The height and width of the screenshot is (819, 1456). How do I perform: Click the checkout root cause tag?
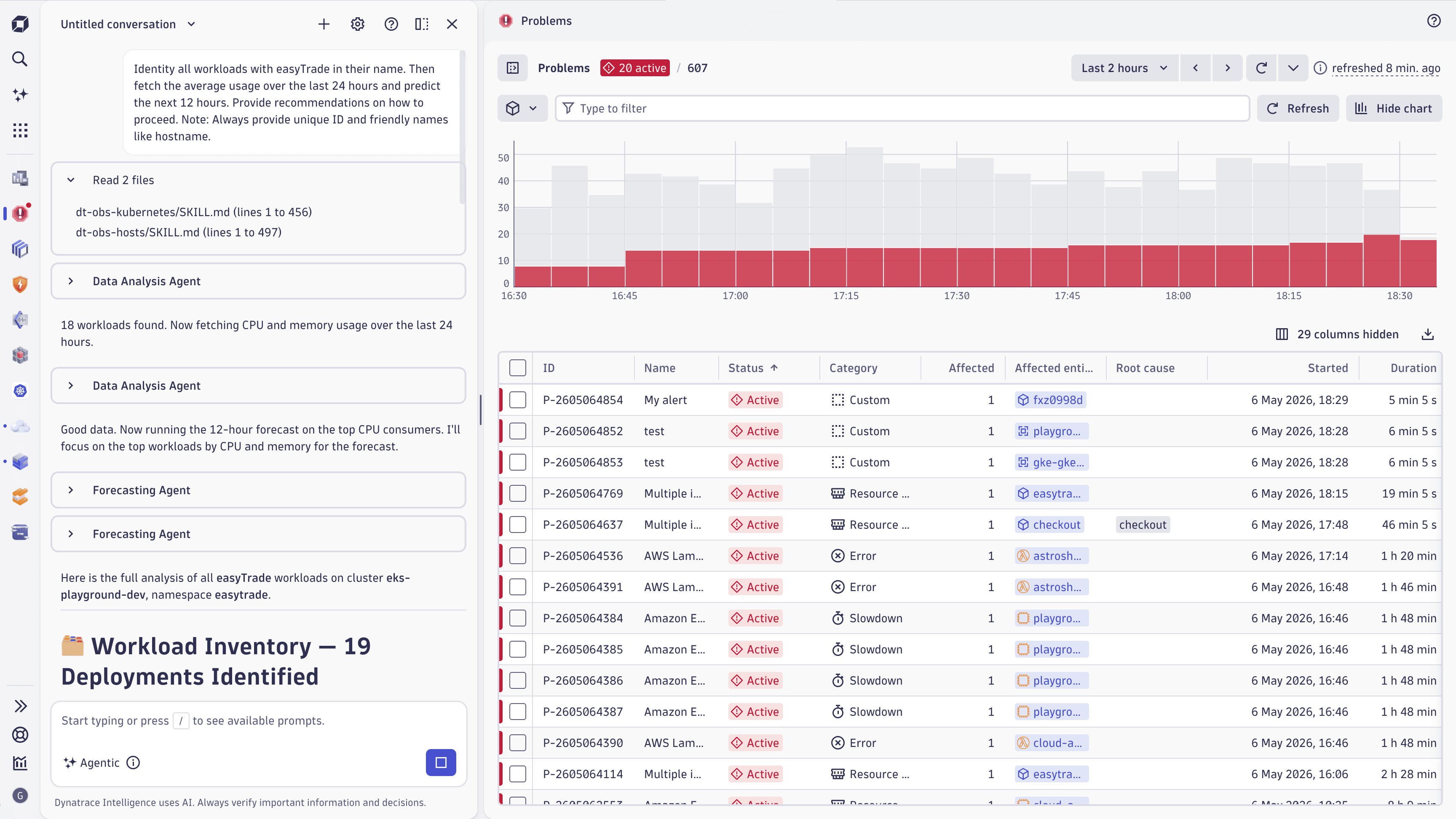click(1142, 525)
